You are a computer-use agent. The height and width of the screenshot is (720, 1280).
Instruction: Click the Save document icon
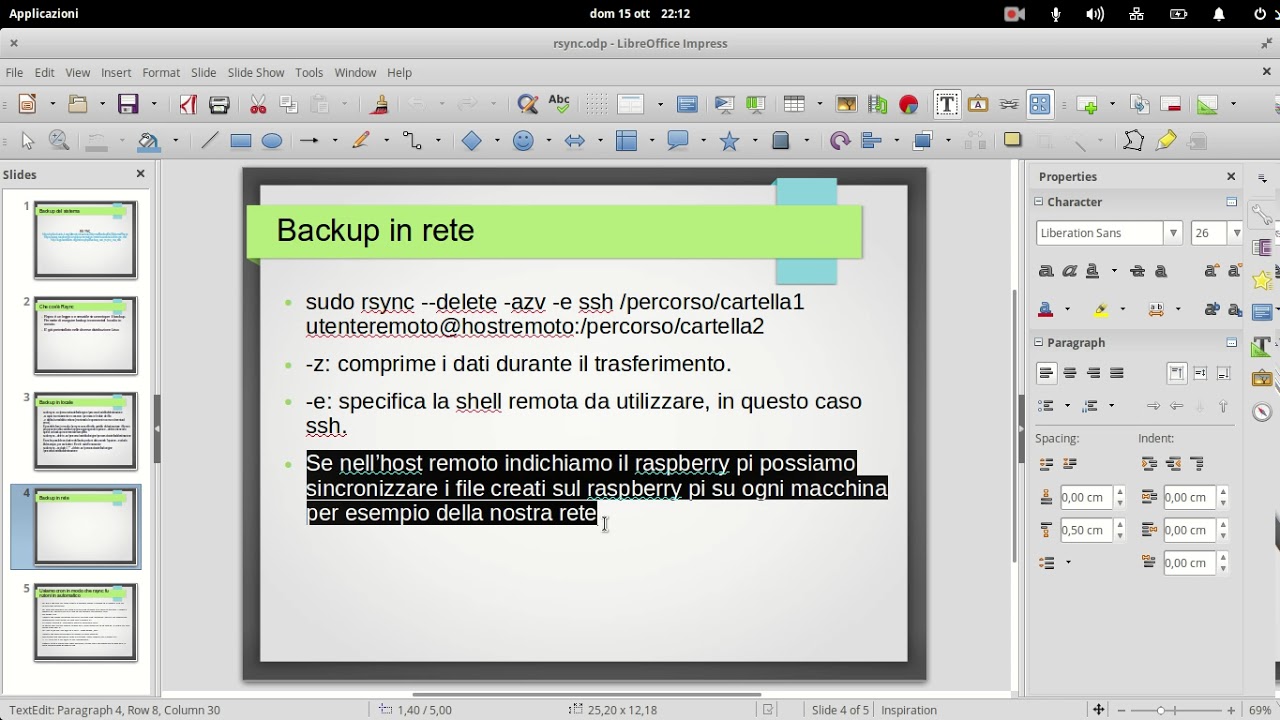pos(128,104)
